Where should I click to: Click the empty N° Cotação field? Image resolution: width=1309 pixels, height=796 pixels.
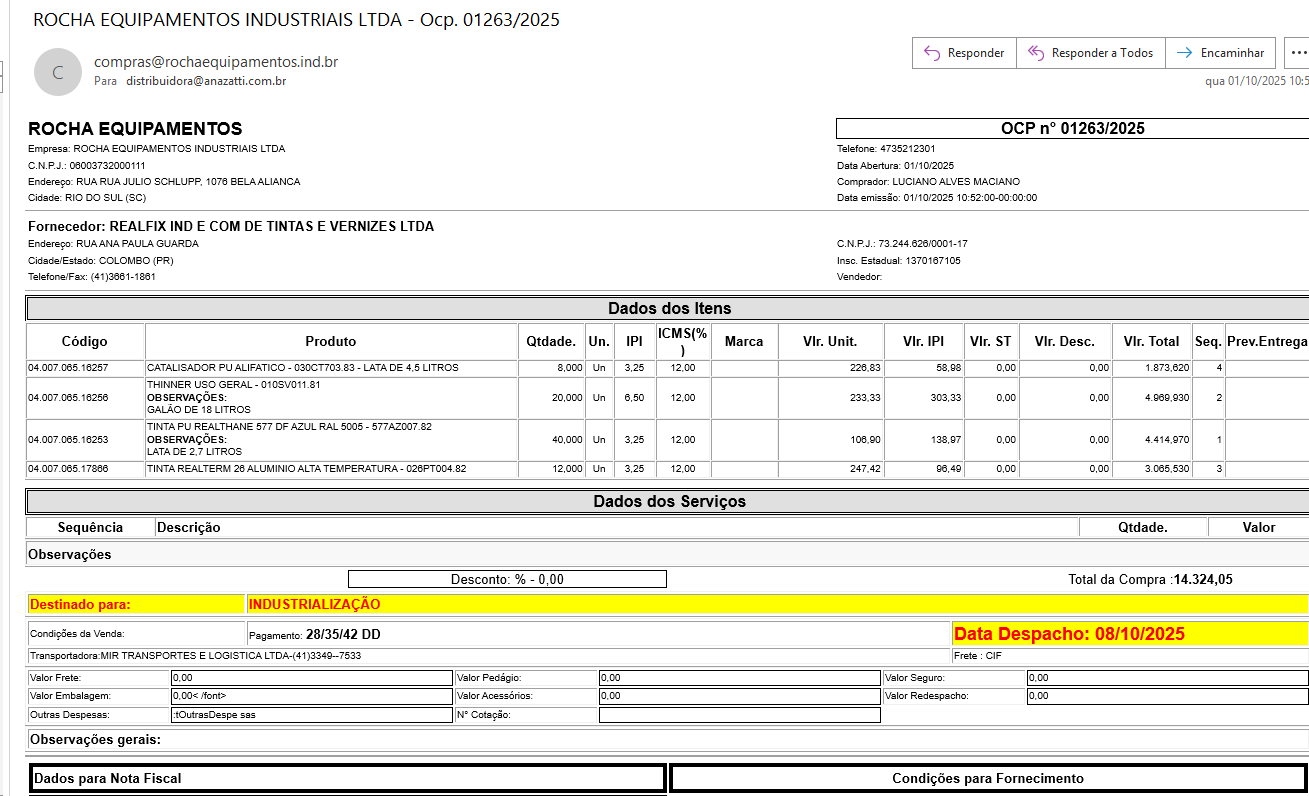tap(739, 715)
